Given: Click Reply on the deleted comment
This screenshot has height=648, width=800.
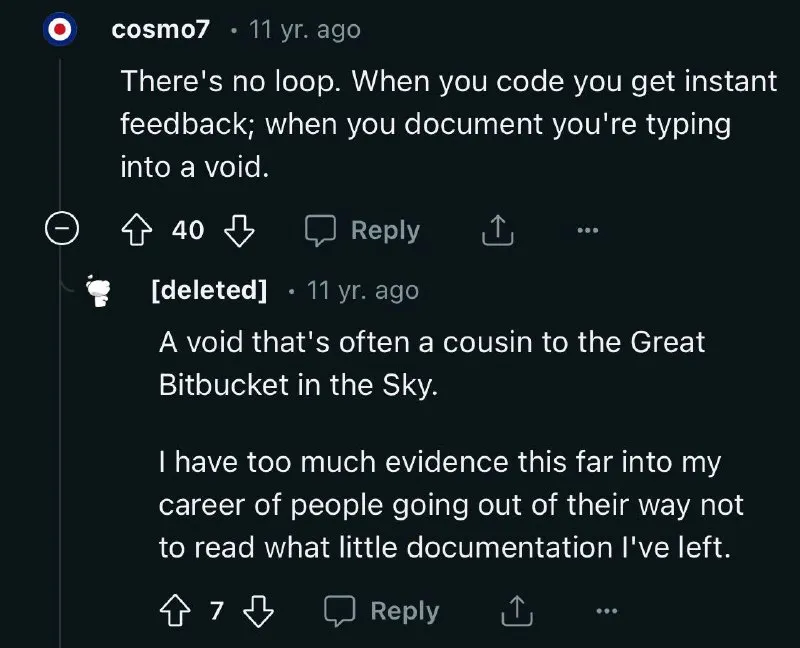Looking at the screenshot, I should pyautogui.click(x=404, y=610).
